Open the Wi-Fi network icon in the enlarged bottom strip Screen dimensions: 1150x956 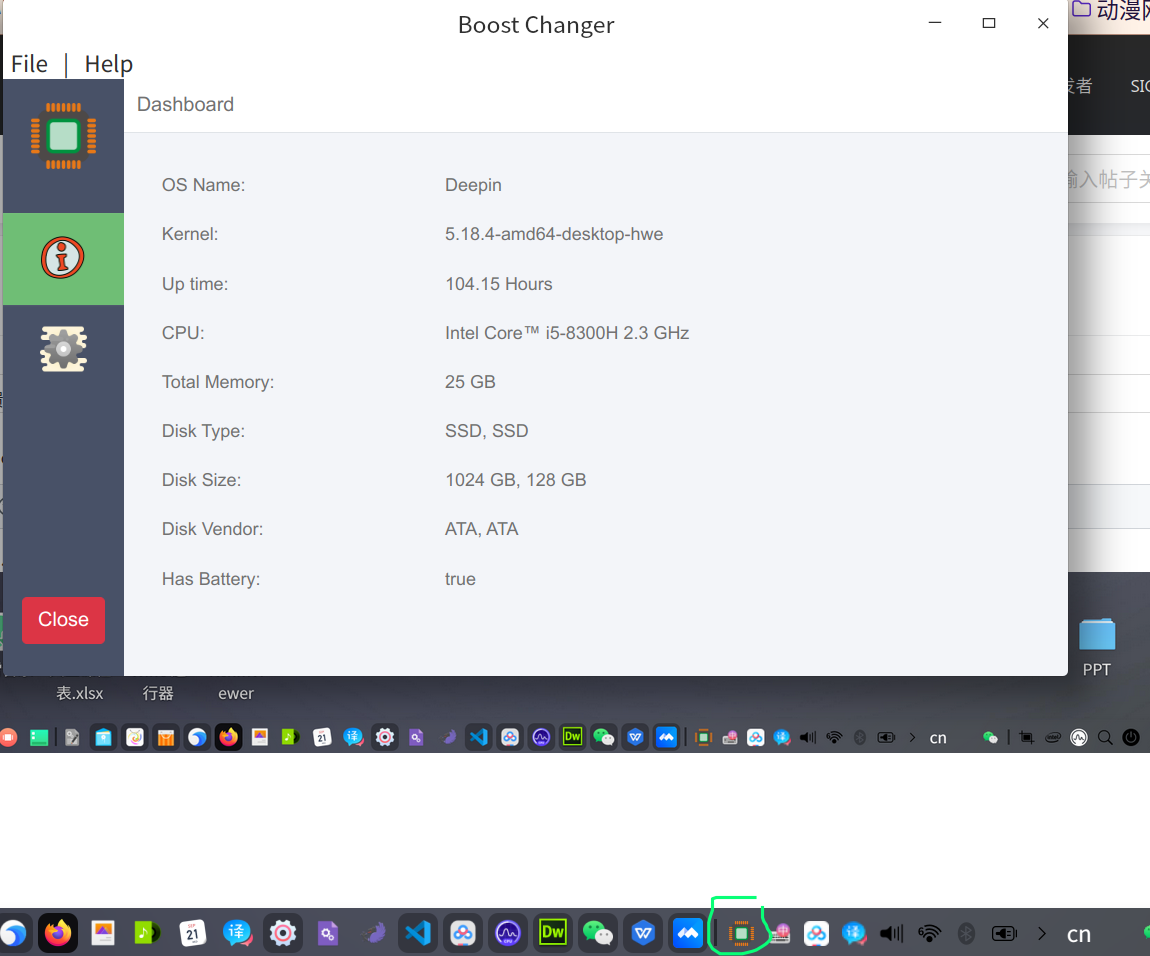click(x=929, y=933)
